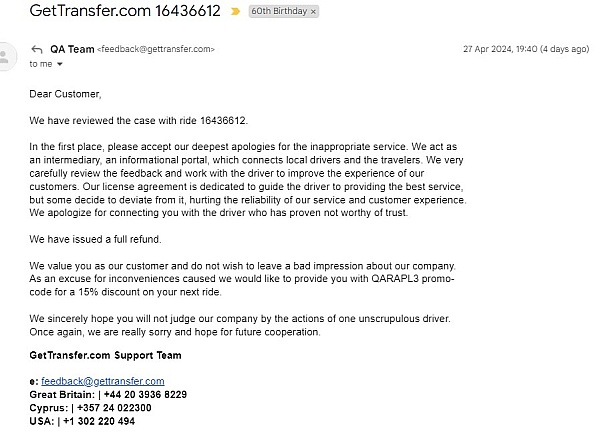Expand recipient details arrow next to "to me"
This screenshot has width=600, height=432.
click(x=60, y=64)
